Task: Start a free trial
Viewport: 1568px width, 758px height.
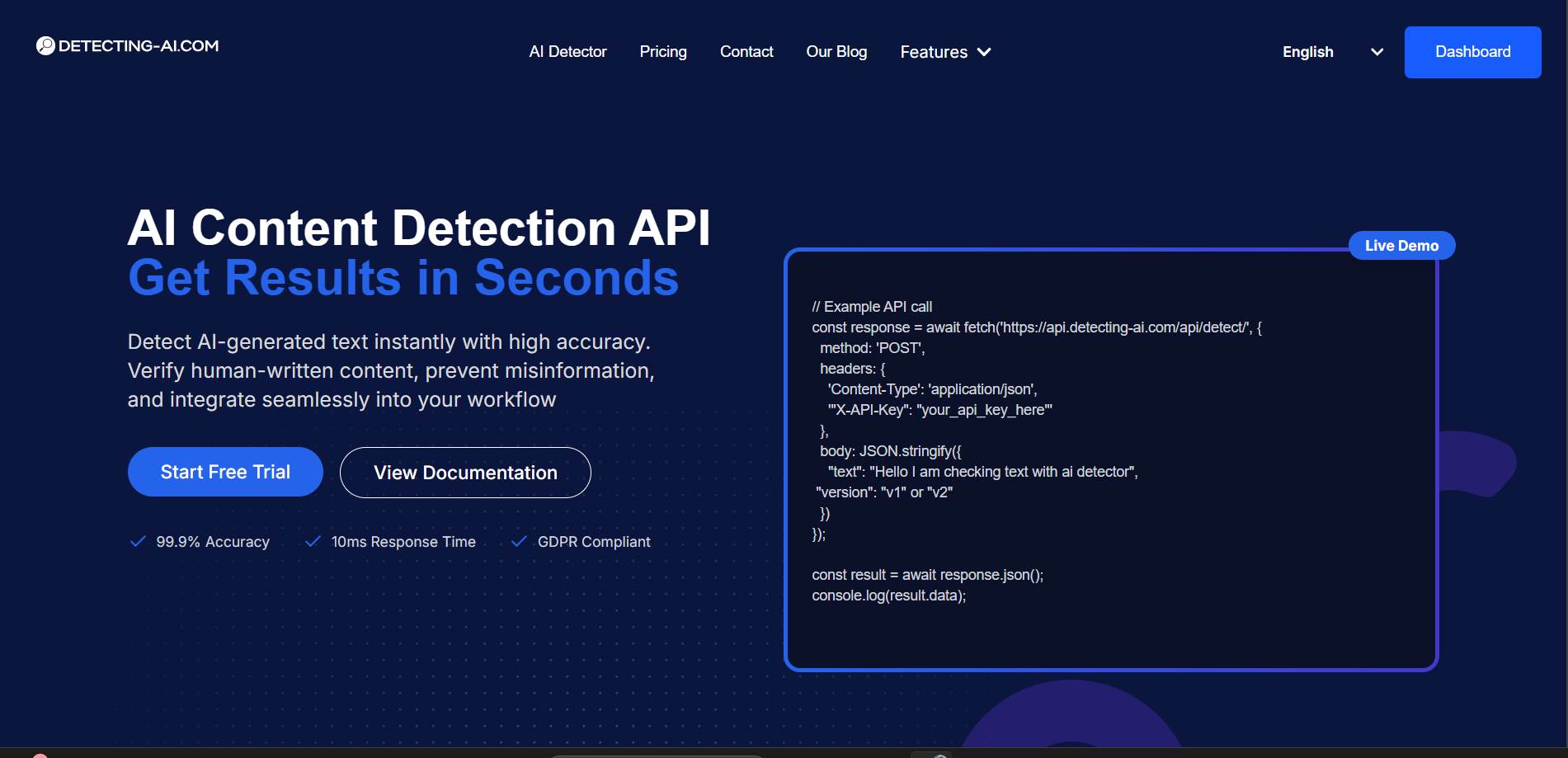Action: 224,471
